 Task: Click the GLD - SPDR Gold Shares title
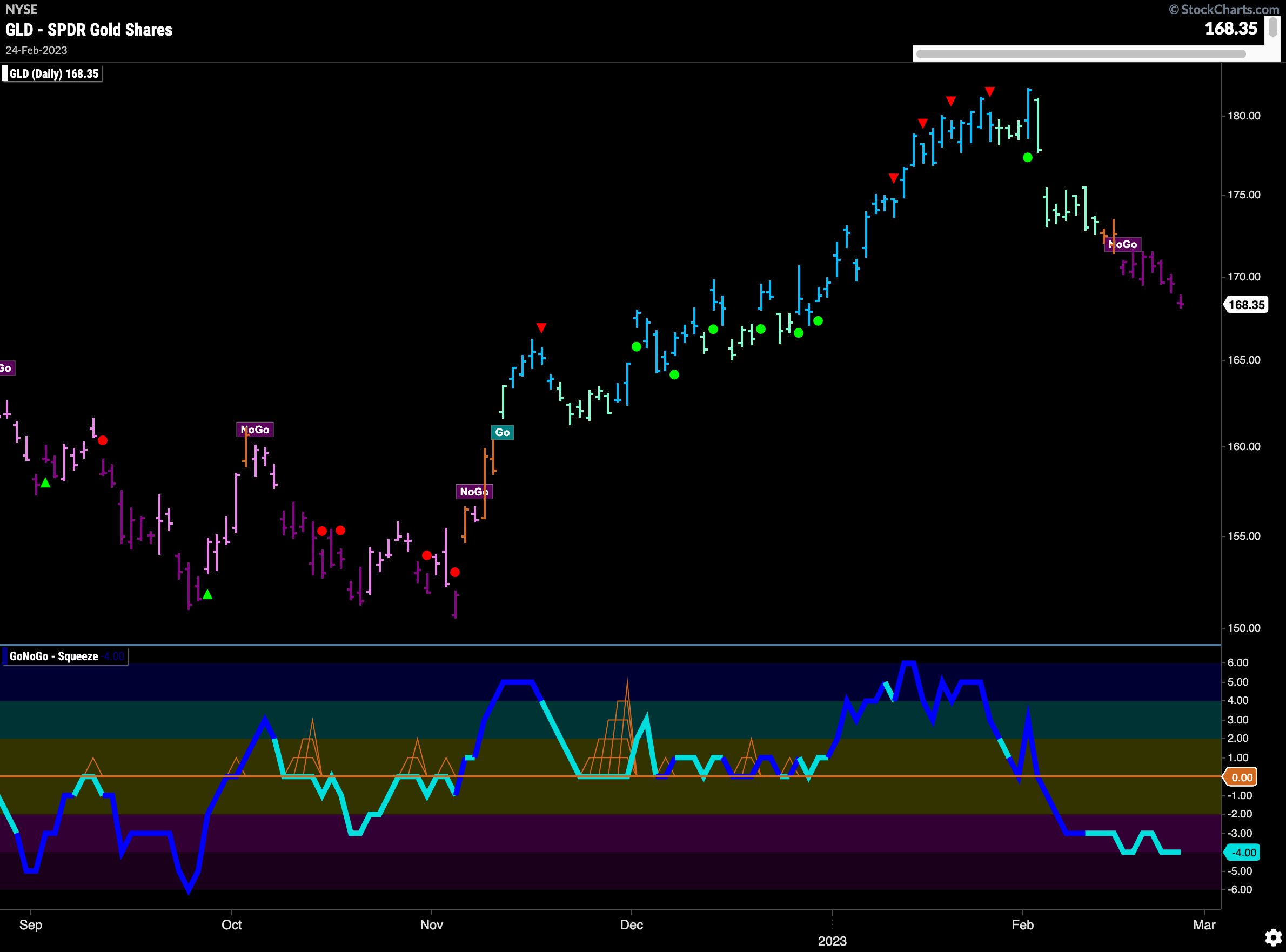[89, 30]
